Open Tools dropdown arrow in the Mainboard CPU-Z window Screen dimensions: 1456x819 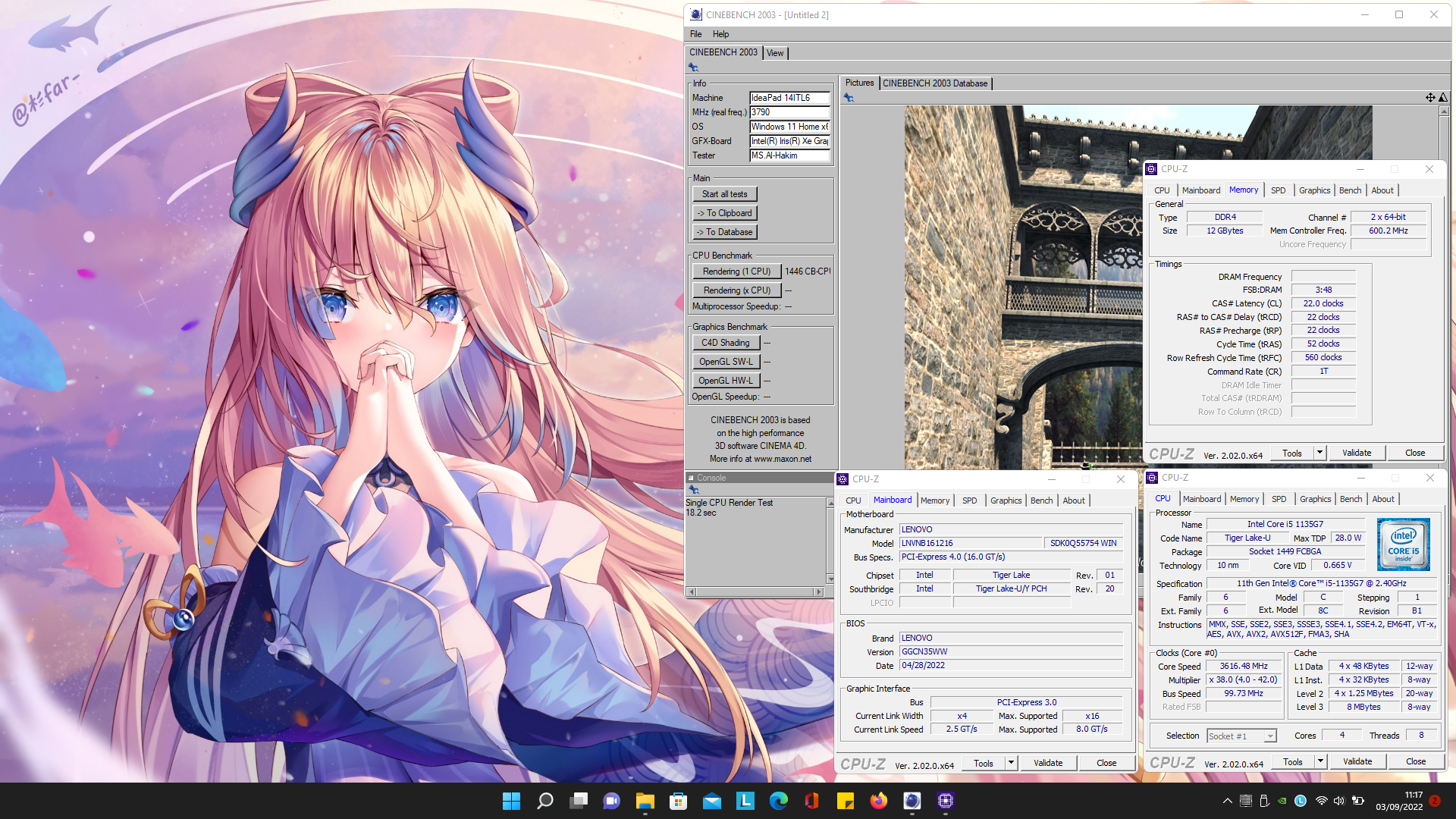[x=1011, y=763]
